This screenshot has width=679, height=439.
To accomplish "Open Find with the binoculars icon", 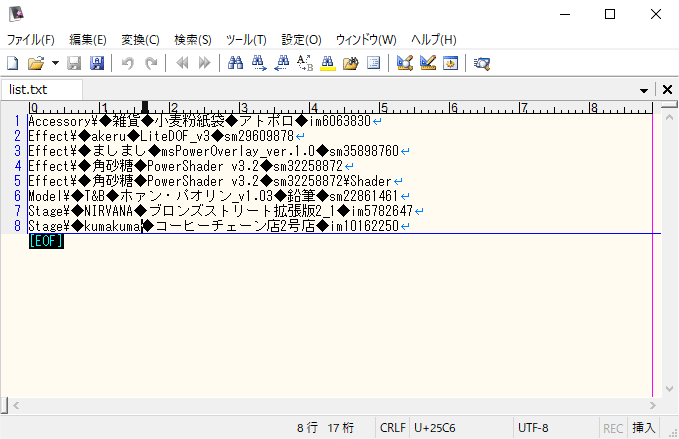I will coord(236,63).
